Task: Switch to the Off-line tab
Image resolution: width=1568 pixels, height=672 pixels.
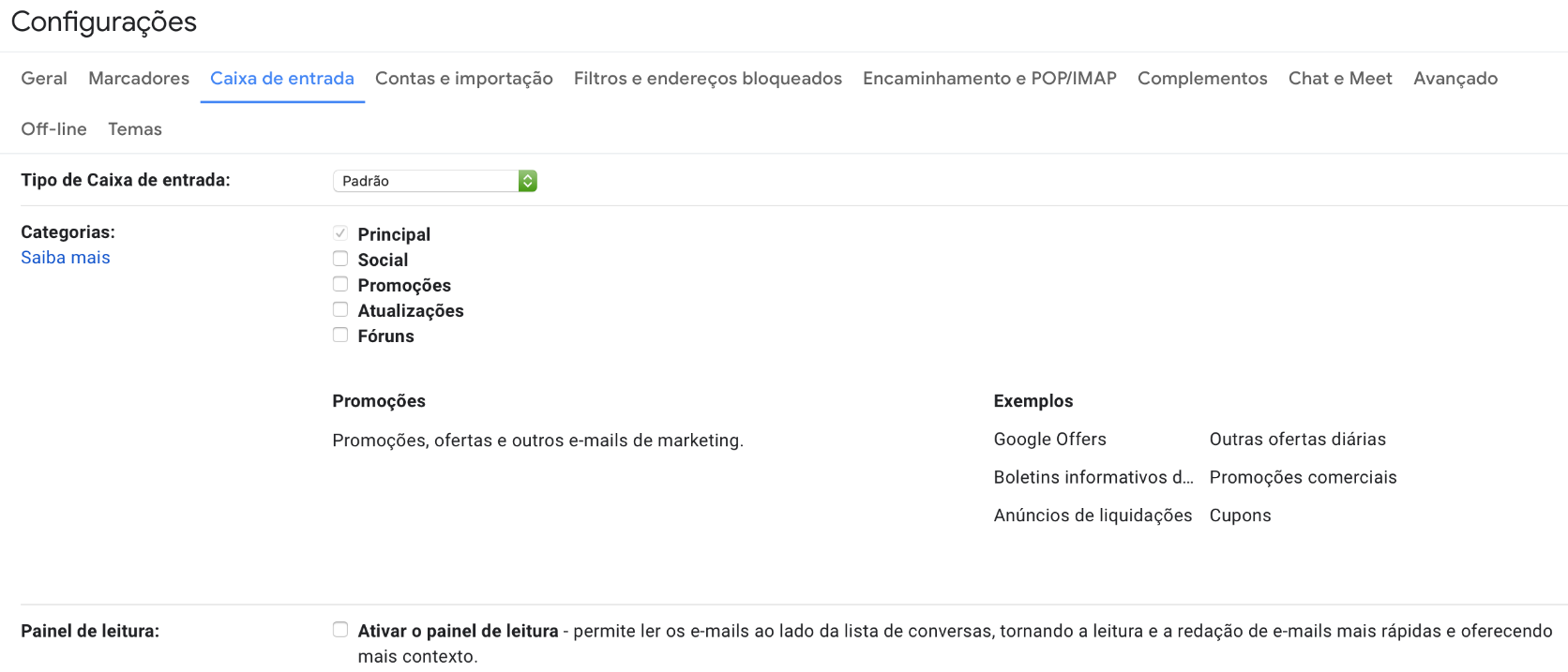Action: tap(53, 129)
